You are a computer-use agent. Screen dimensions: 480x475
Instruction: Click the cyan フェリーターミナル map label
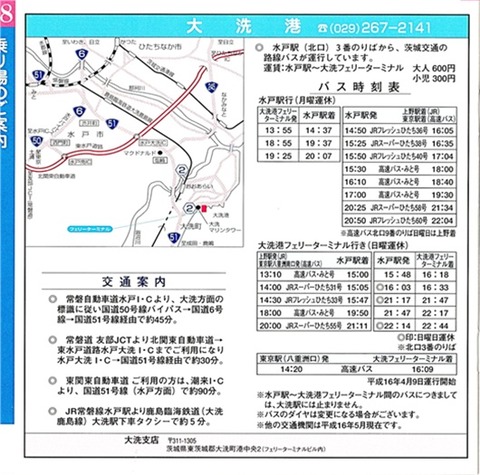[90, 229]
